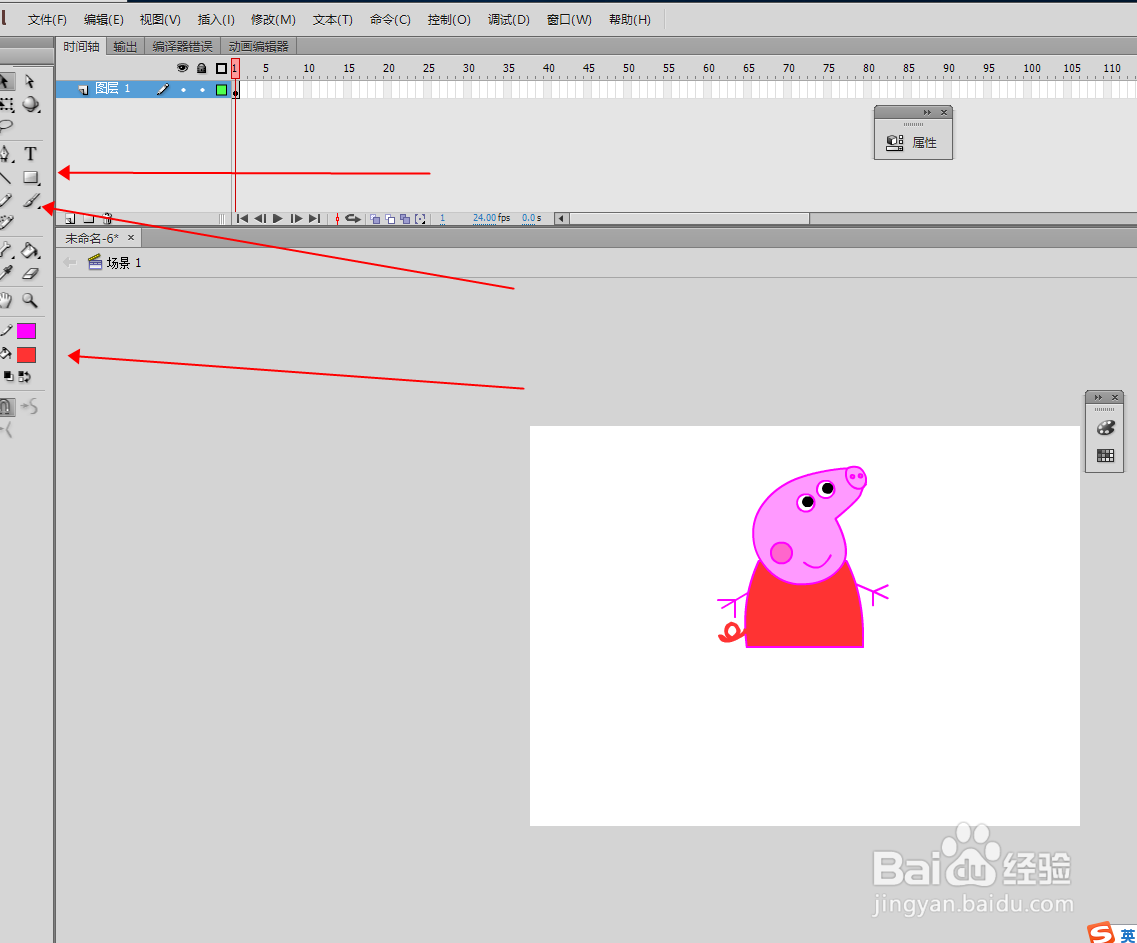Click the delete layer trash icon
The height and width of the screenshot is (943, 1137).
(x=107, y=218)
